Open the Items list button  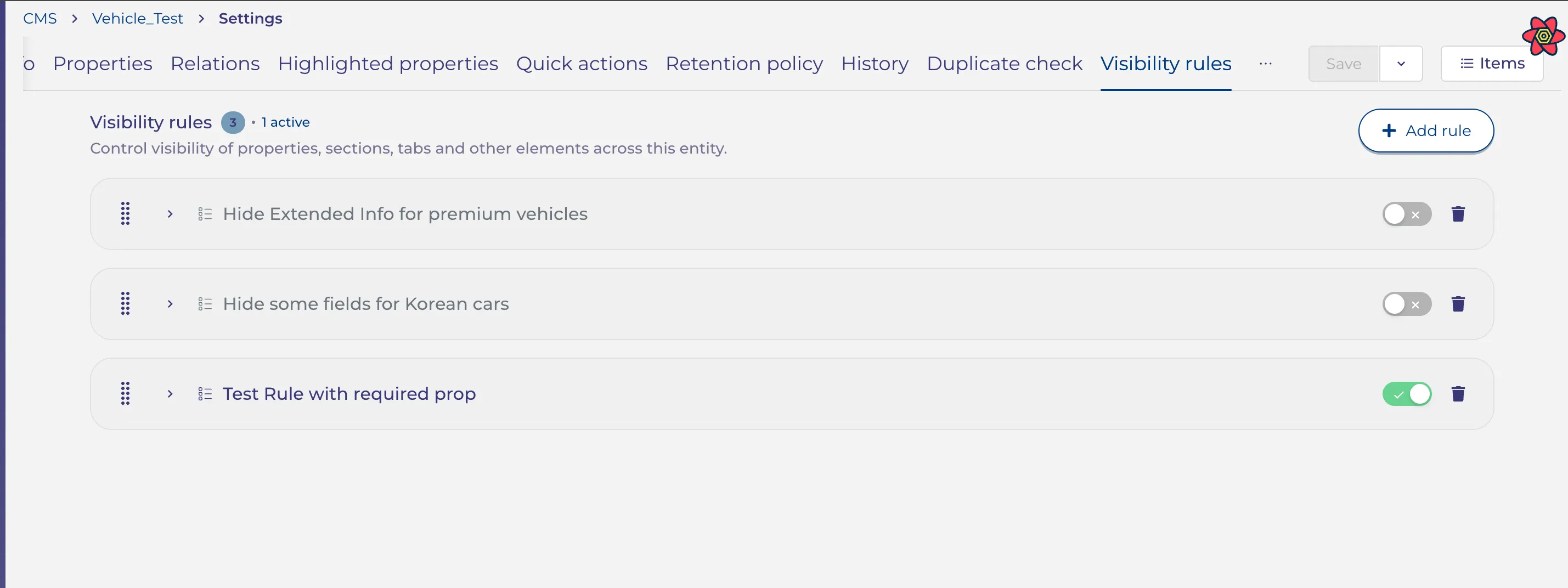tap(1492, 63)
